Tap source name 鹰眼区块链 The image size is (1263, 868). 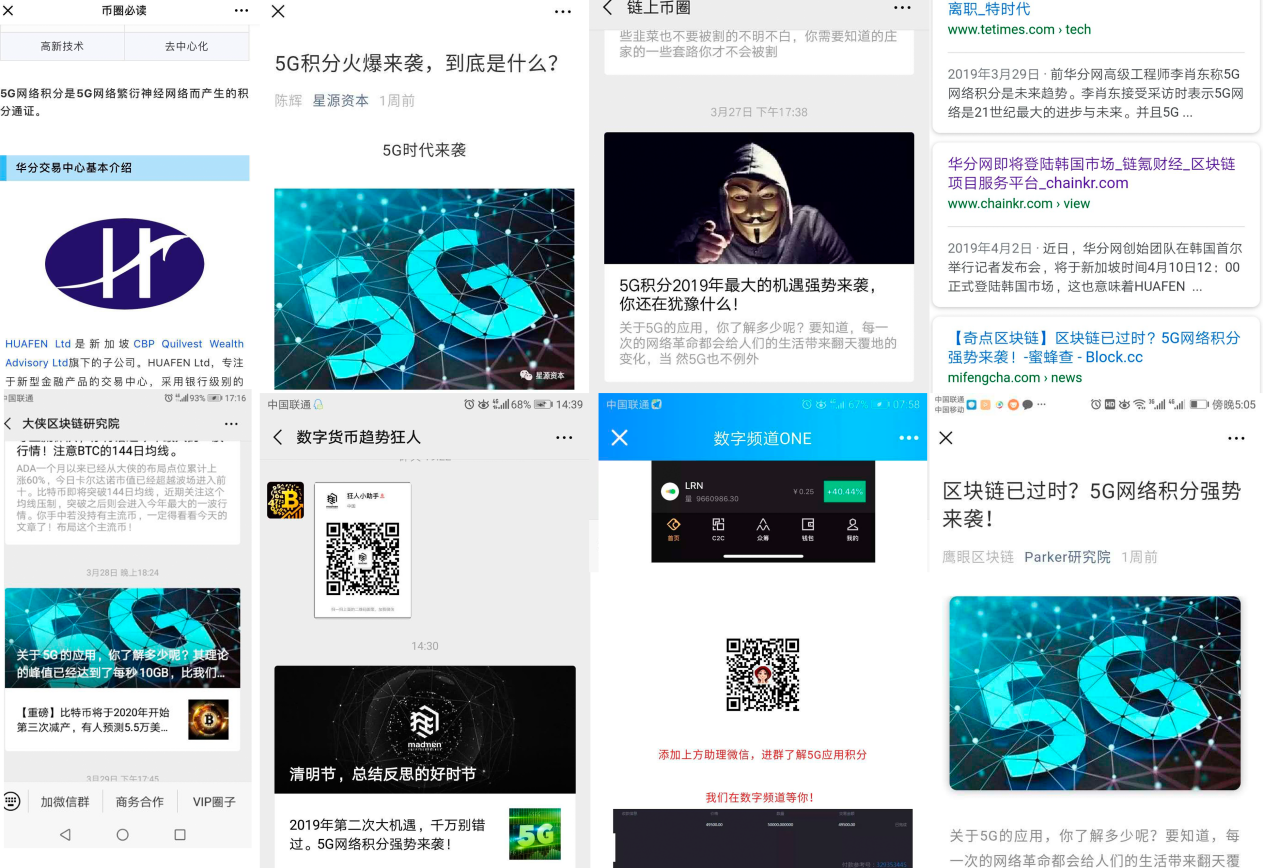978,556
